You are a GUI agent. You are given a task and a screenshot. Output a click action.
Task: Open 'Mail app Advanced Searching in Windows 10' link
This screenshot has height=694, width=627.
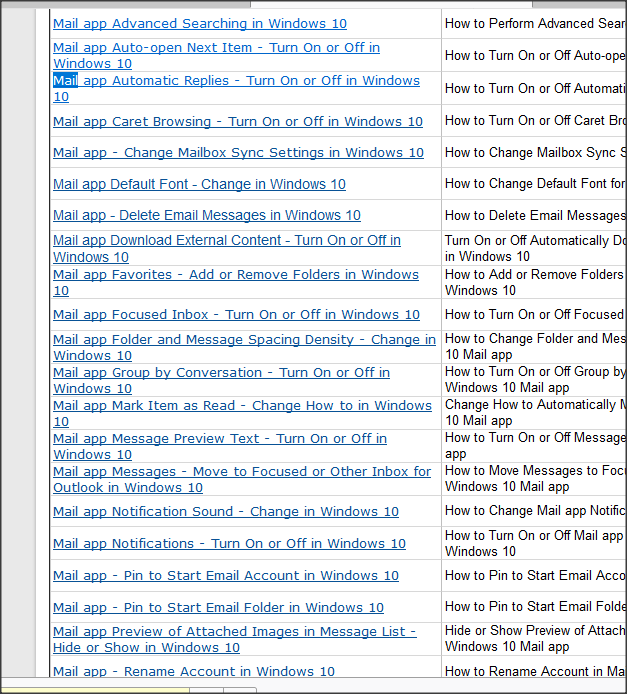(200, 23)
